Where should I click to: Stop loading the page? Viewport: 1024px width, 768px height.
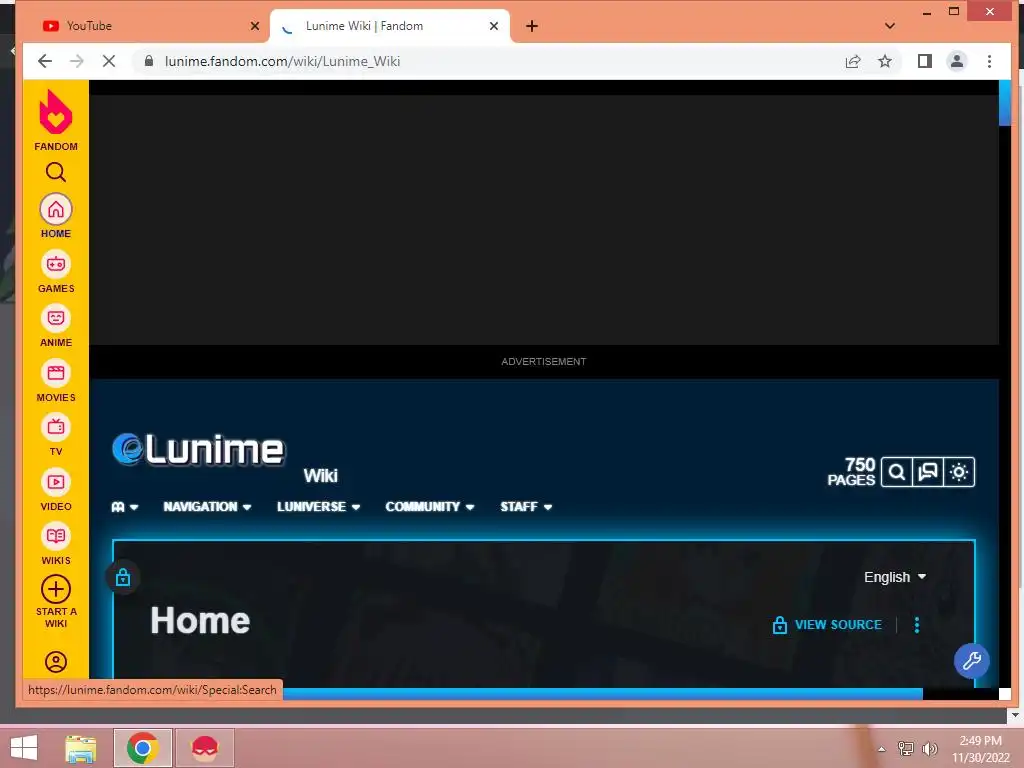pyautogui.click(x=108, y=61)
